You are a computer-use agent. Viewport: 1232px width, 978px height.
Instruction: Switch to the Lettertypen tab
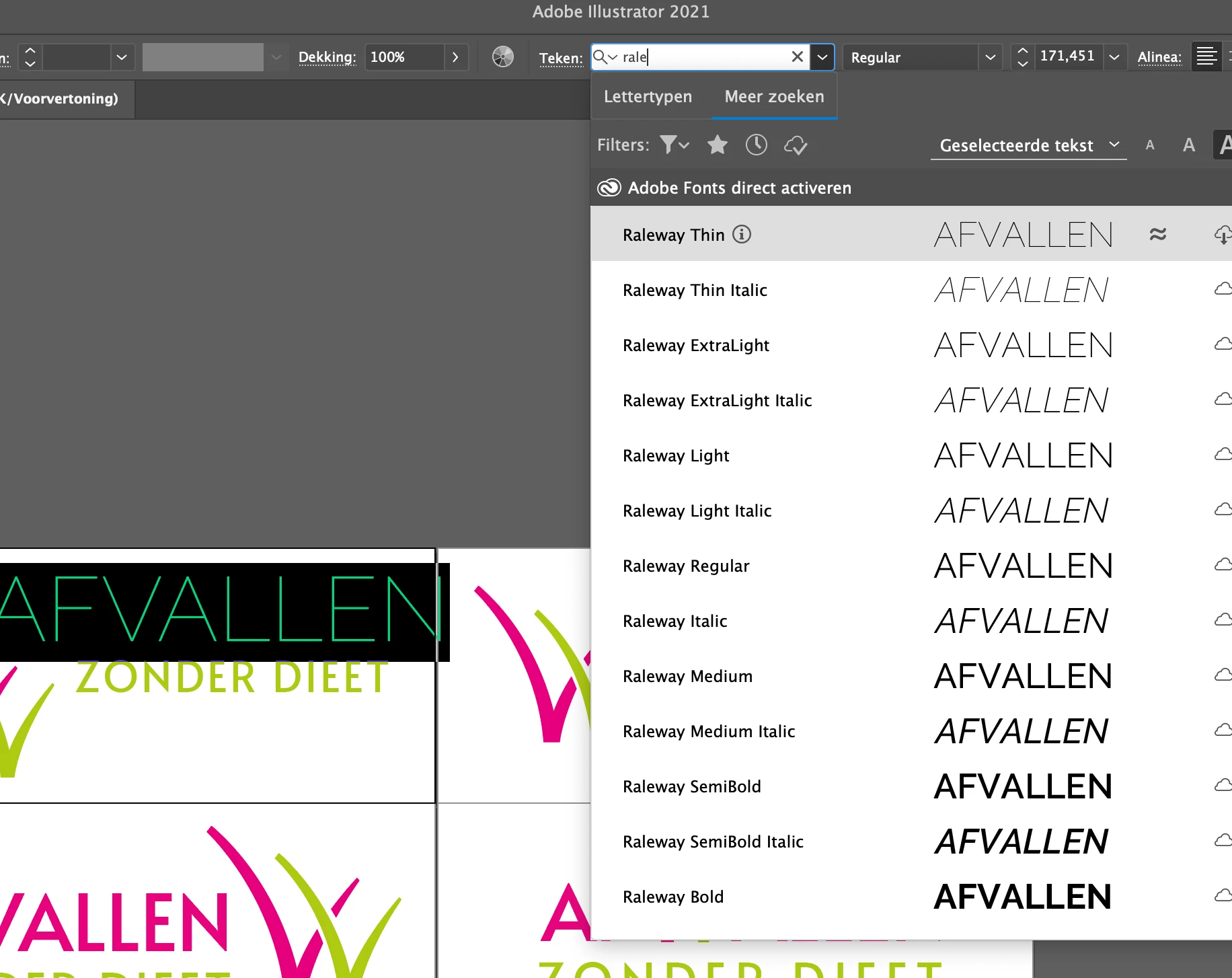coord(648,96)
